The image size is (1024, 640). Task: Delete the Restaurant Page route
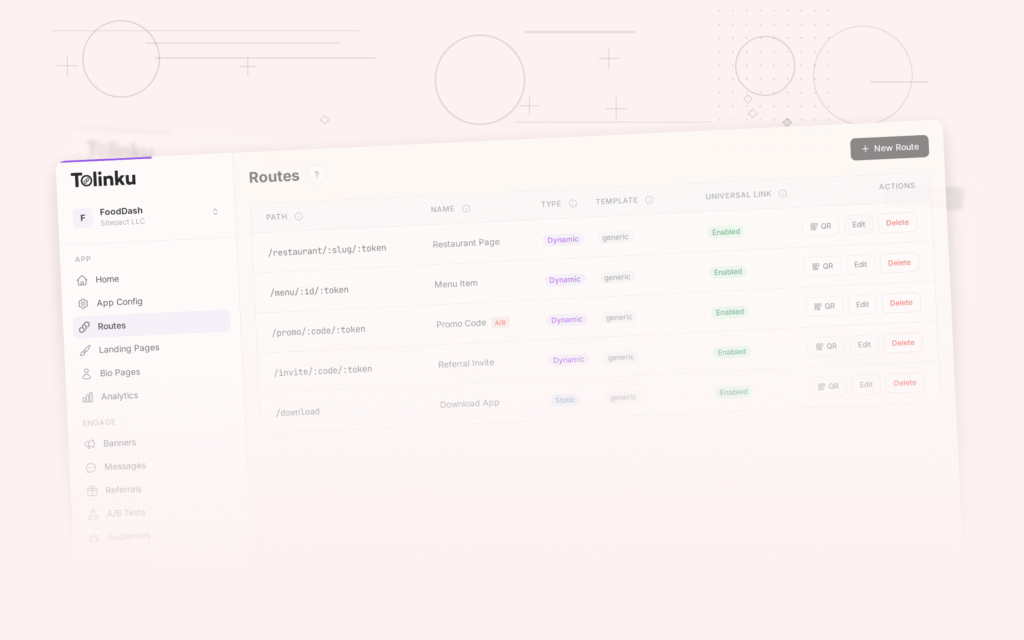897,223
